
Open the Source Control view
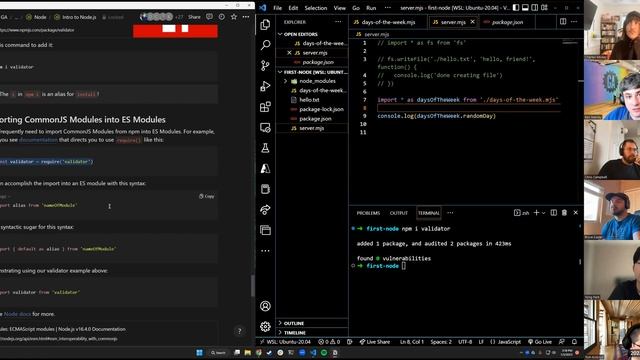coord(265,65)
